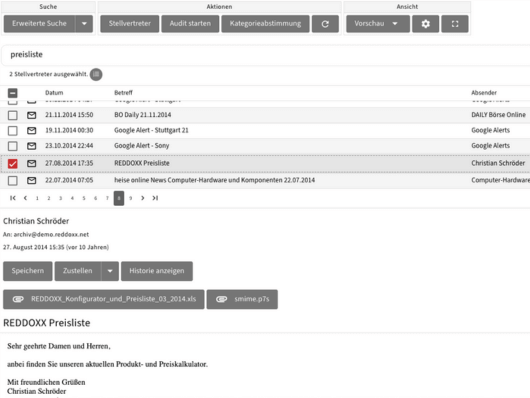Viewport: 530px width, 398px height.
Task: Click the Zustellen button
Action: pos(77,271)
